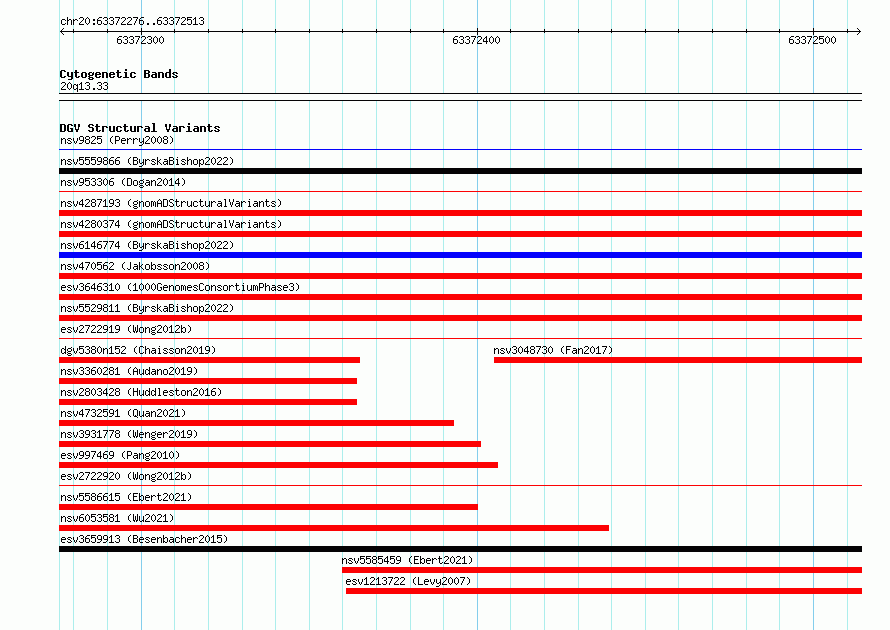
Task: Click the nsv2803428 (Huddleston2016) label
Action: coord(141,392)
